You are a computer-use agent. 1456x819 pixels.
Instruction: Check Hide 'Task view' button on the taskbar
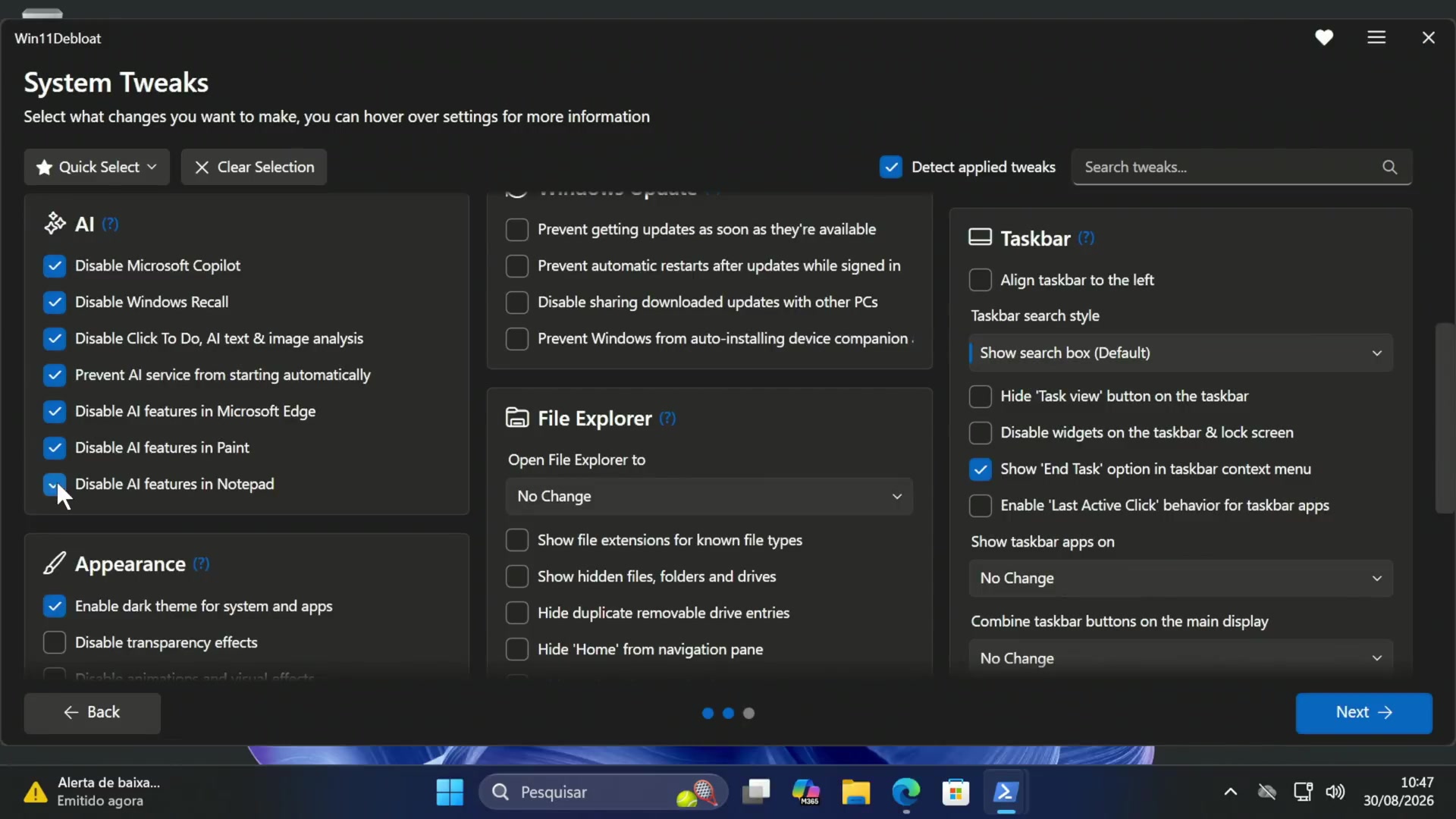[x=981, y=396]
